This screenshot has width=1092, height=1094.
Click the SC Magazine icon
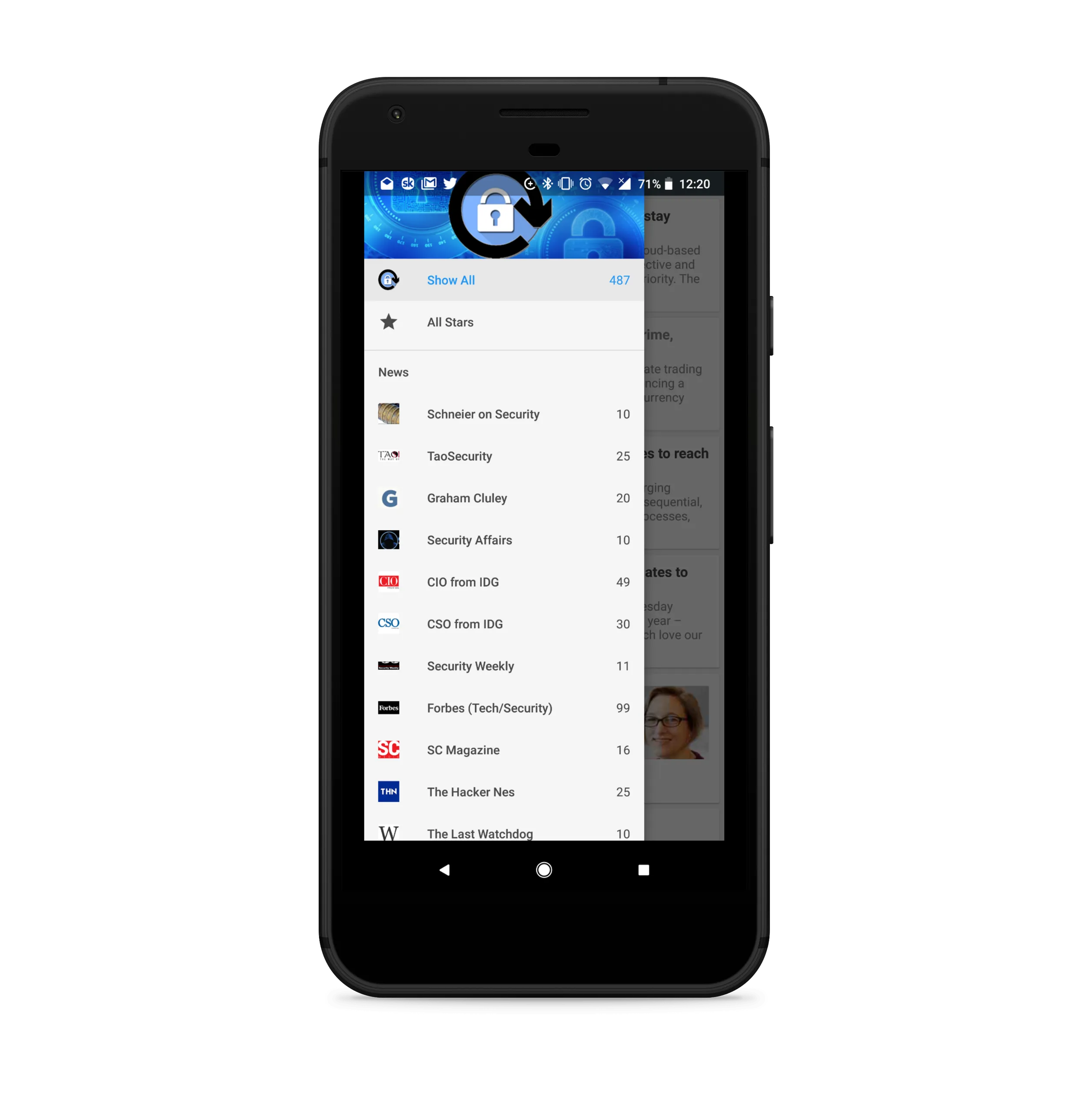(x=389, y=749)
